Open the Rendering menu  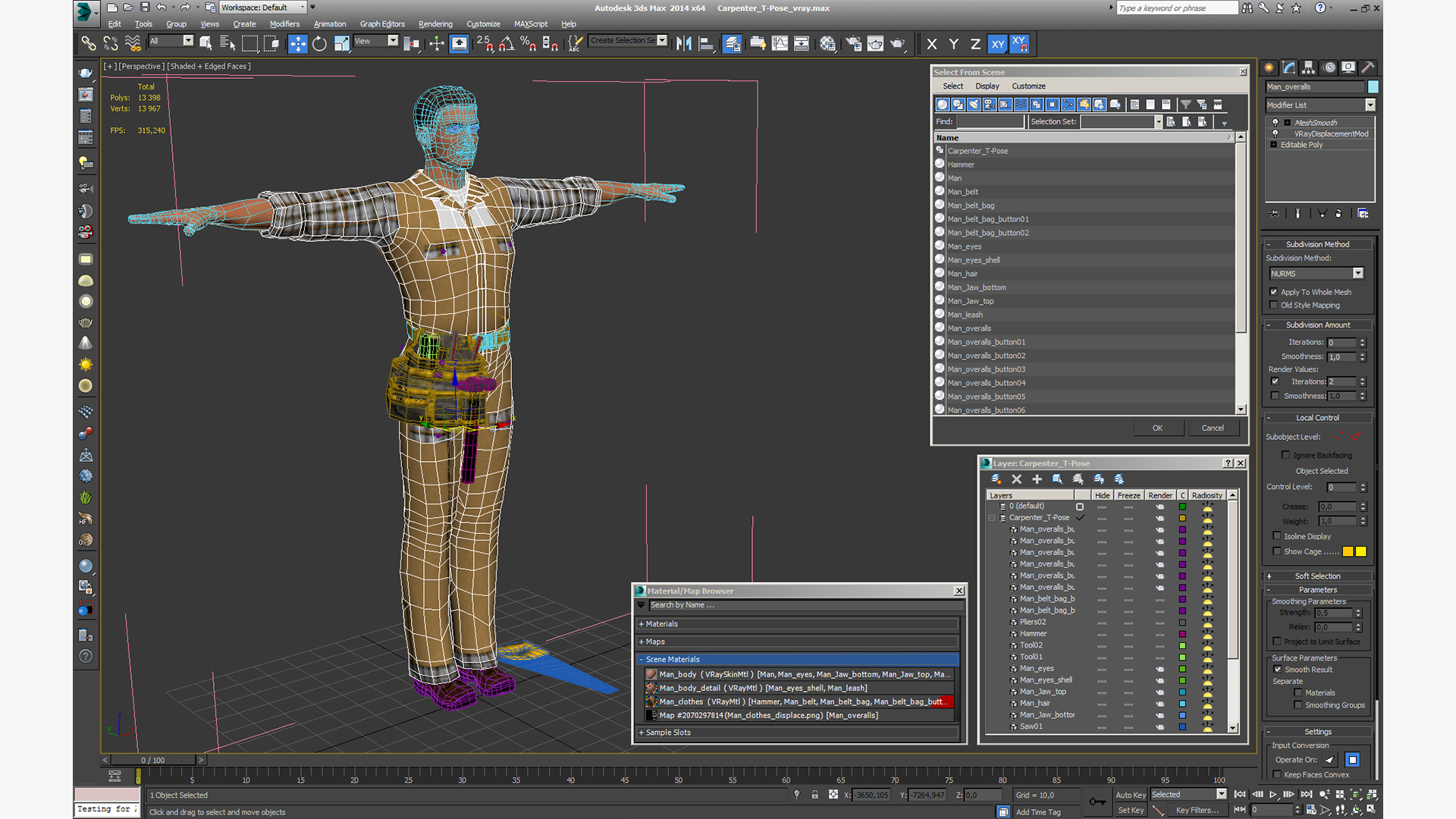(x=435, y=24)
